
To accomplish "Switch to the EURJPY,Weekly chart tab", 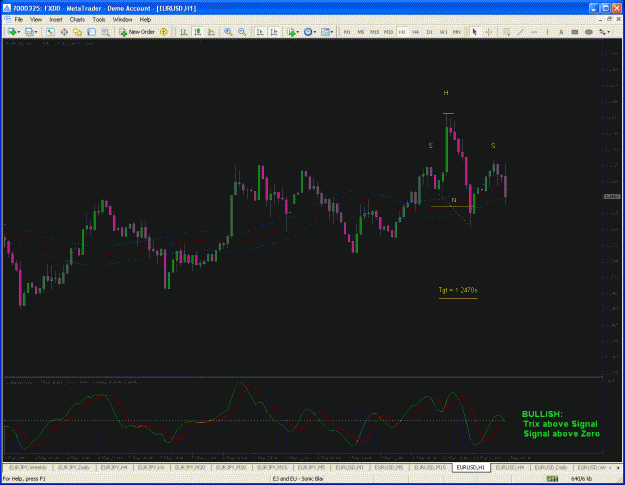I will [28, 467].
